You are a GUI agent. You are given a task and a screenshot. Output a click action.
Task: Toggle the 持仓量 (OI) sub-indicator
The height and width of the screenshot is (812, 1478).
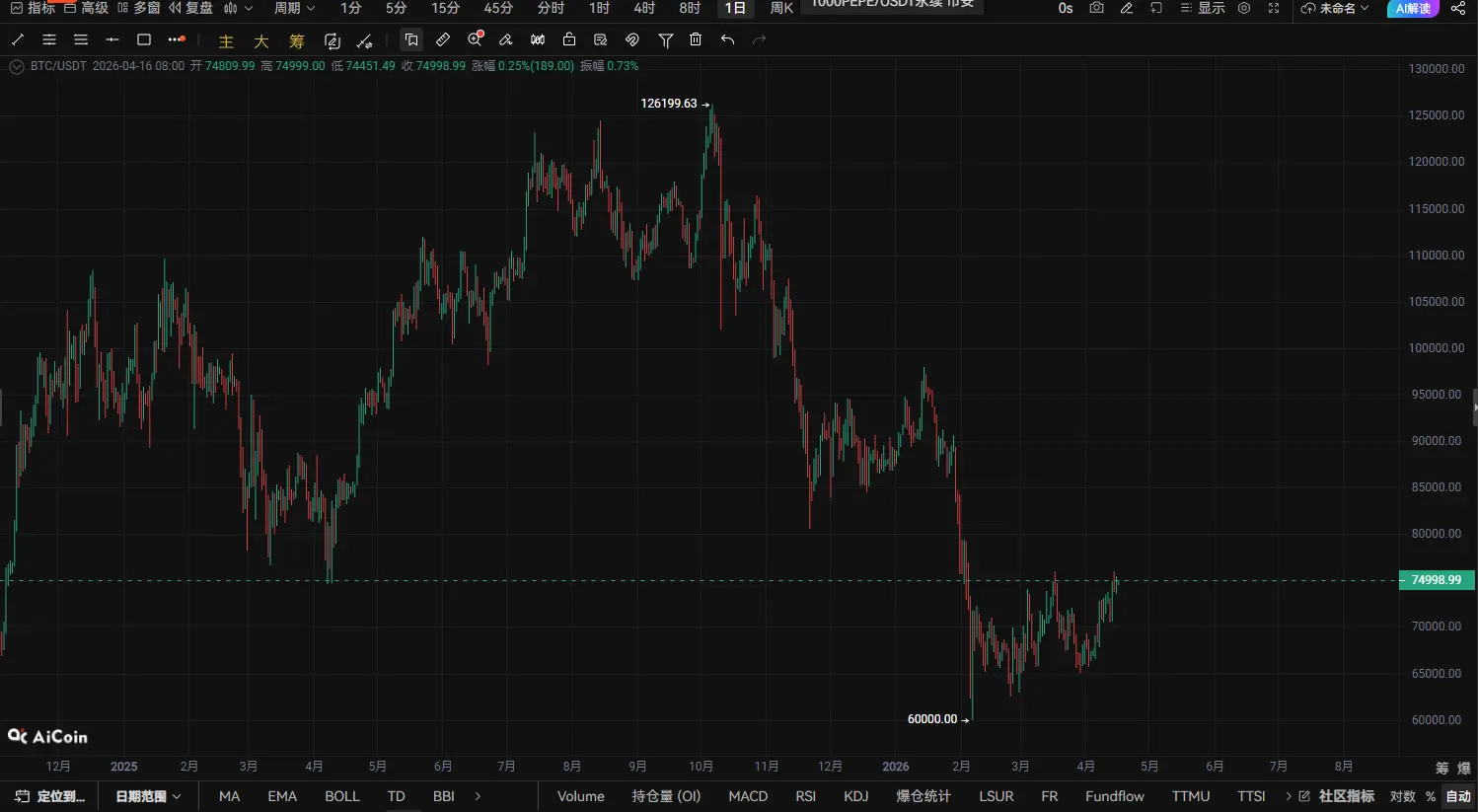667,796
